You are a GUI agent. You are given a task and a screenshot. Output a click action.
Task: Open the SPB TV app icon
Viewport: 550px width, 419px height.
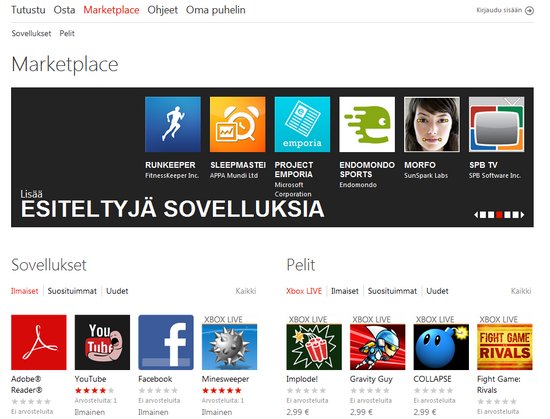(x=497, y=124)
